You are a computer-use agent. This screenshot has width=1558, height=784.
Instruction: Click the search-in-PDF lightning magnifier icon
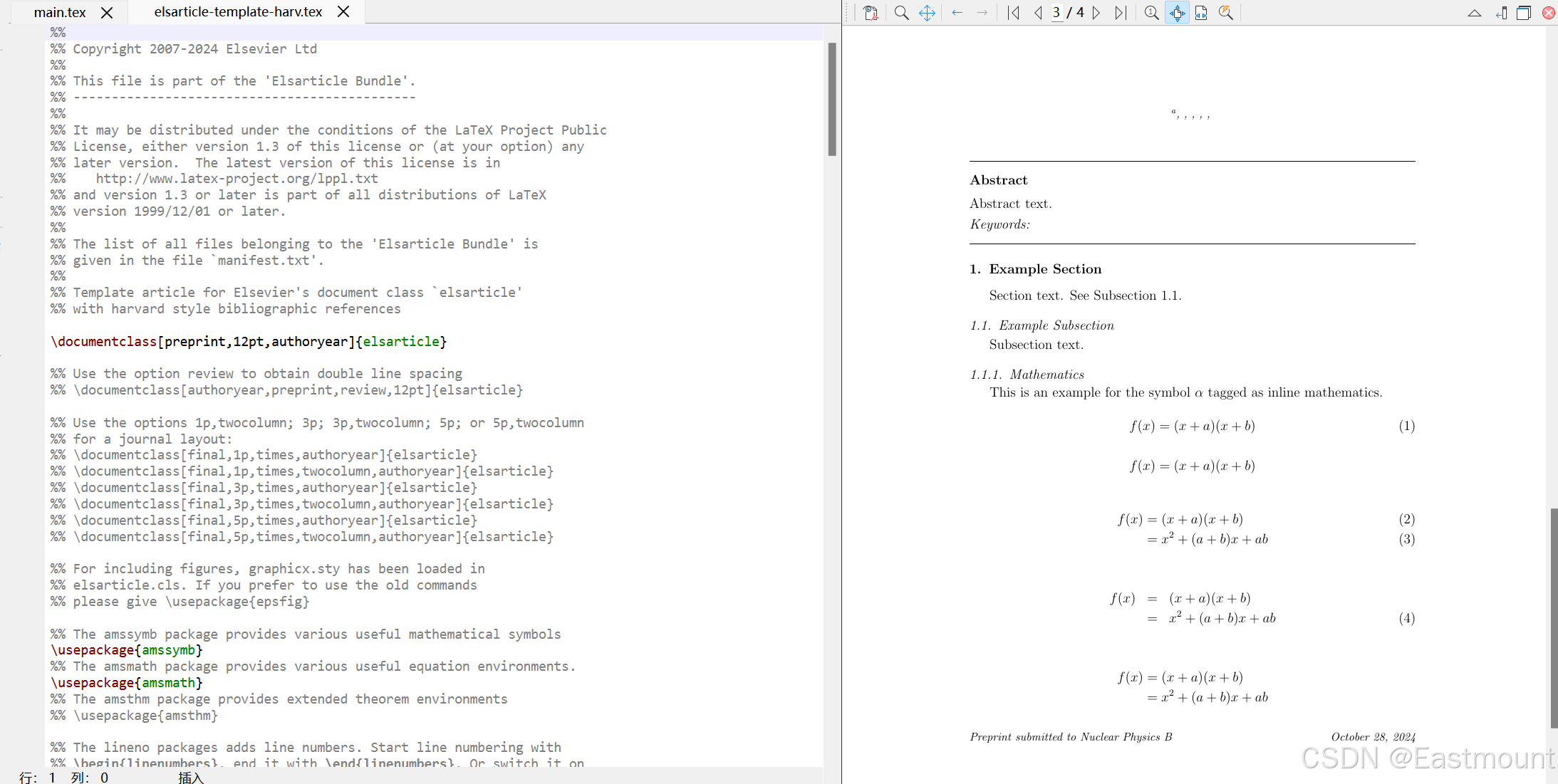pos(1226,13)
